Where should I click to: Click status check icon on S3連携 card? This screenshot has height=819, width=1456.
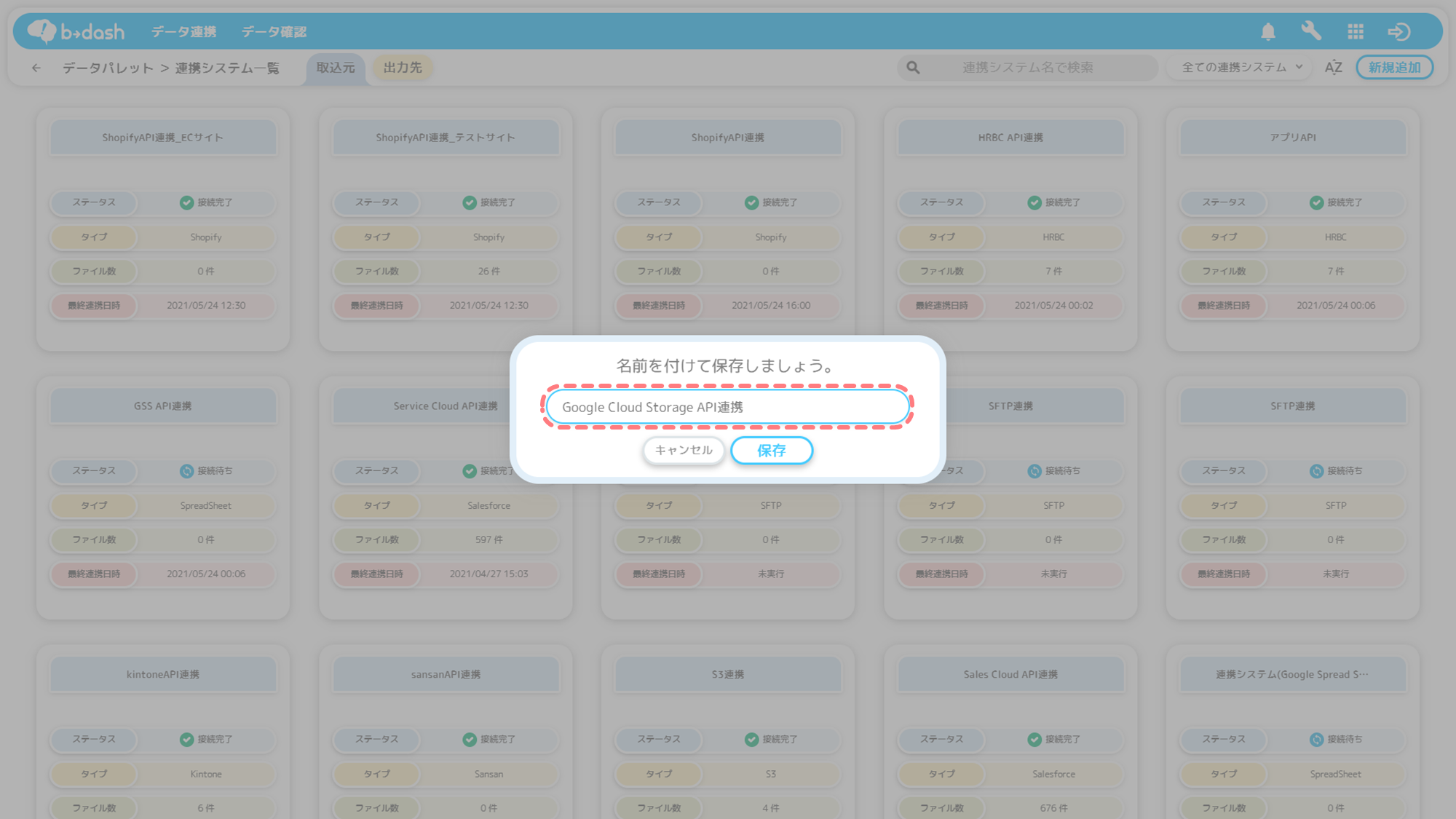coord(752,740)
